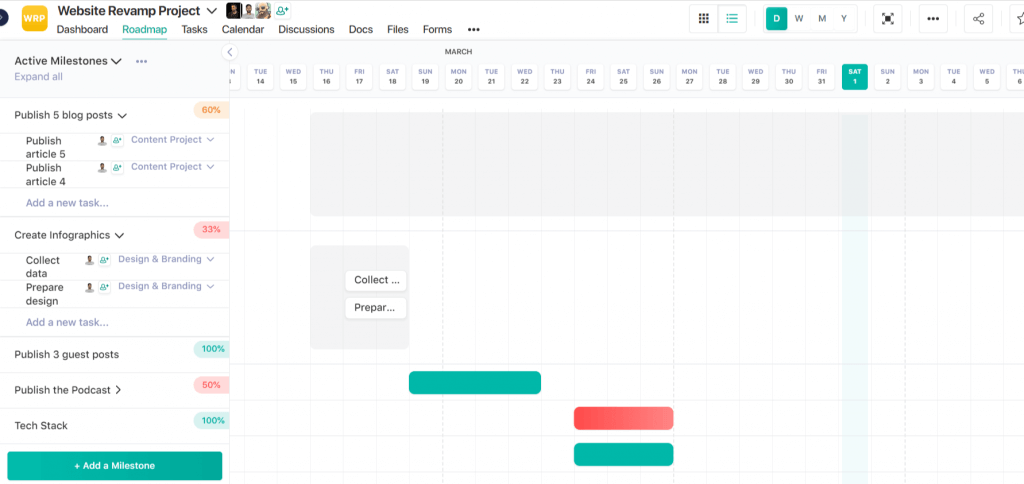Switch to list view icon
Image resolution: width=1024 pixels, height=484 pixels.
point(732,18)
